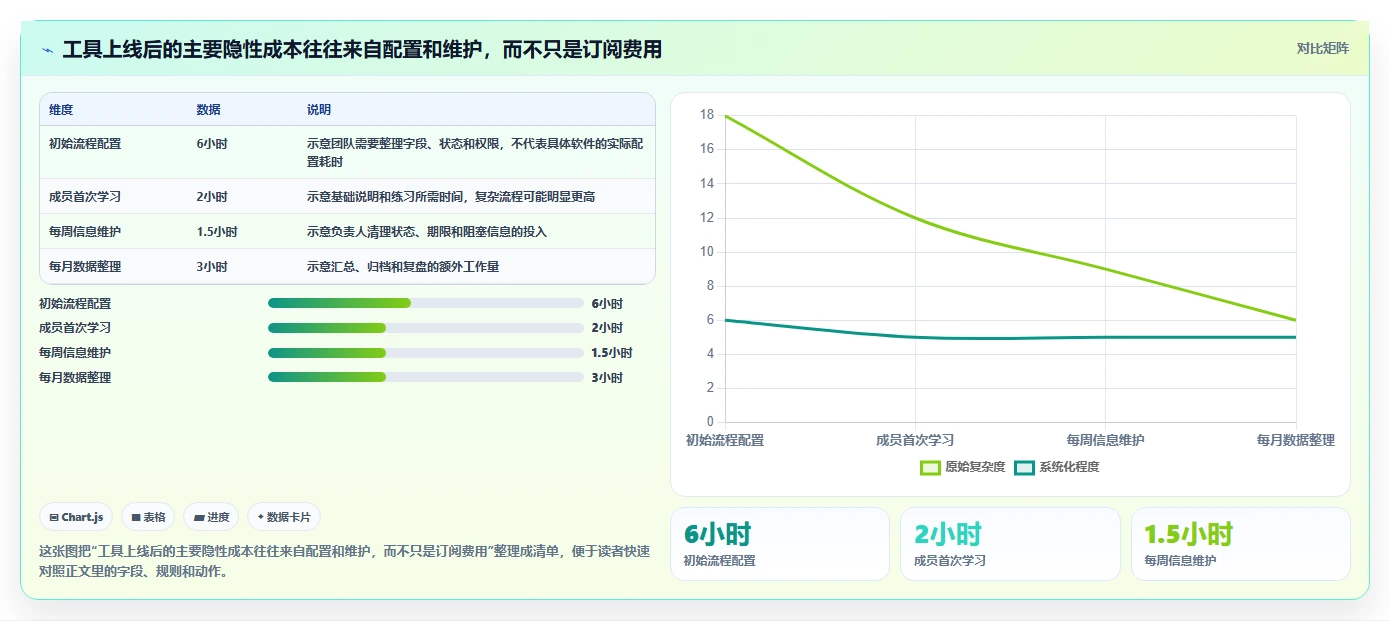Select the 初始流程配置 cell in the table

(x=85, y=144)
